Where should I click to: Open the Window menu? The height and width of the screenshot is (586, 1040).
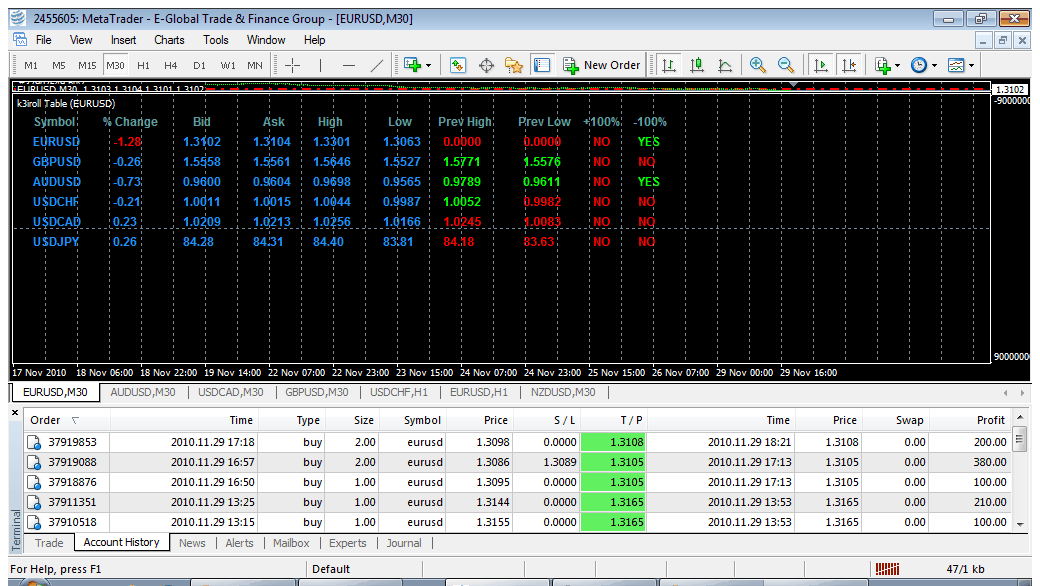[x=266, y=40]
